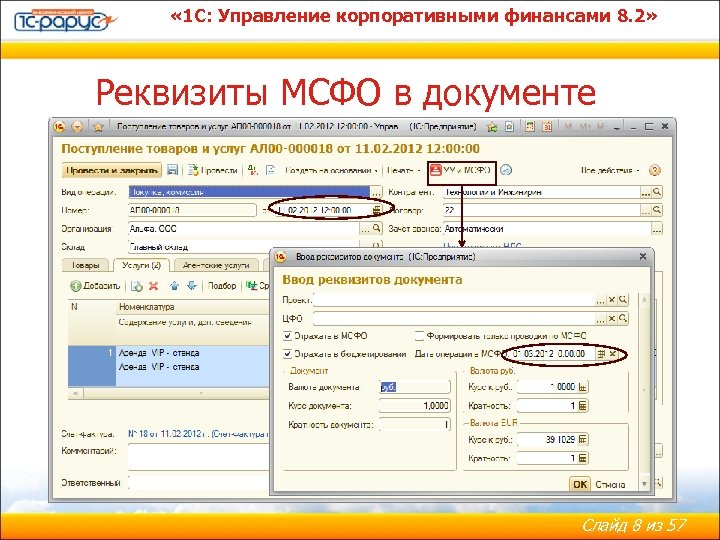Clear the Дата операции в МСФО value
Viewport: 720px width, 540px height.
click(613, 354)
